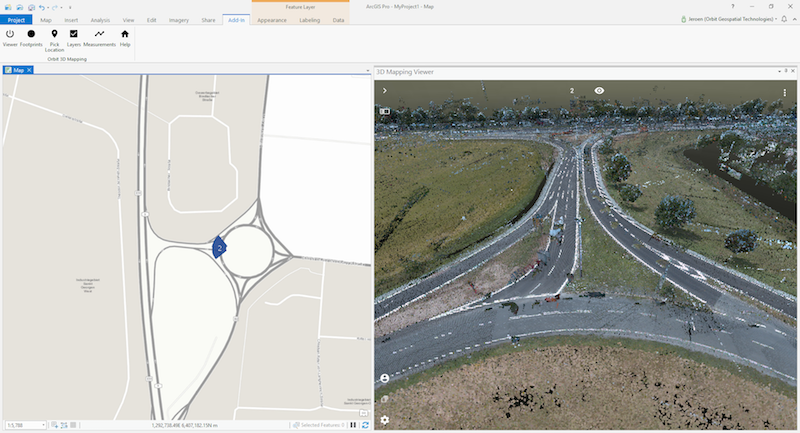The width and height of the screenshot is (800, 433).
Task: Open the three-dot menu in 3D viewer
Action: pos(787,91)
